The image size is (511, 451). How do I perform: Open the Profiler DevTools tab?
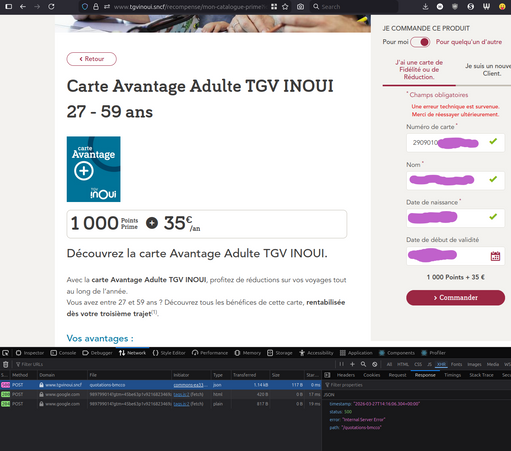pyautogui.click(x=433, y=353)
